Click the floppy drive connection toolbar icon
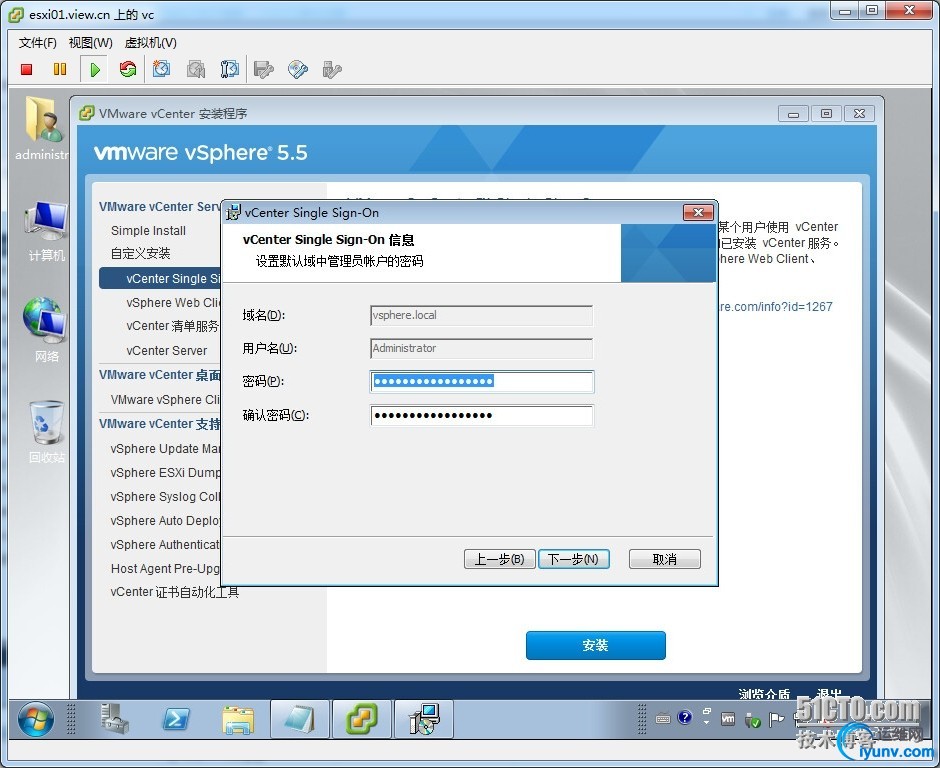Screen dimensions: 940x768 click(x=263, y=70)
